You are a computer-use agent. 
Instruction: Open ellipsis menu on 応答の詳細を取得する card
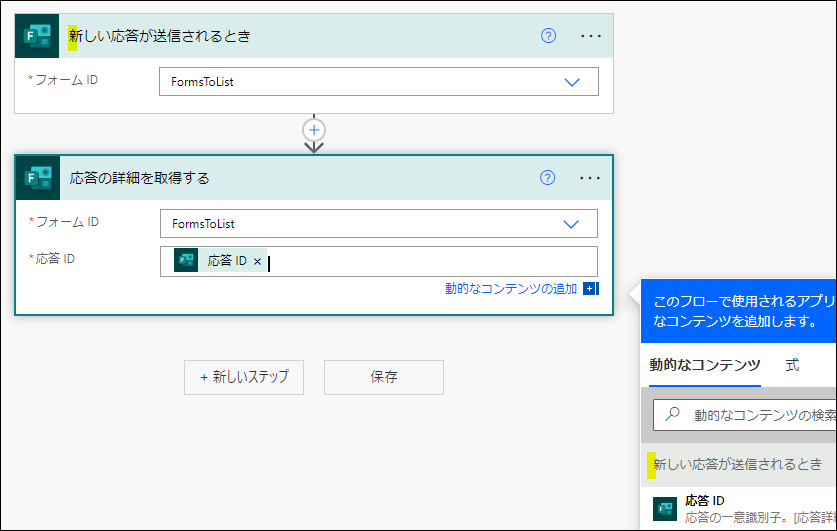pyautogui.click(x=590, y=178)
